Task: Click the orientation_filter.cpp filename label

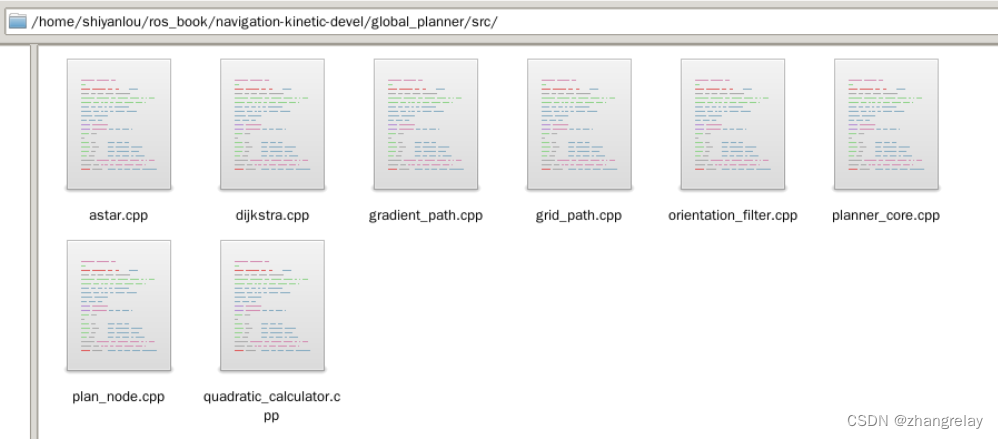Action: [x=733, y=216]
